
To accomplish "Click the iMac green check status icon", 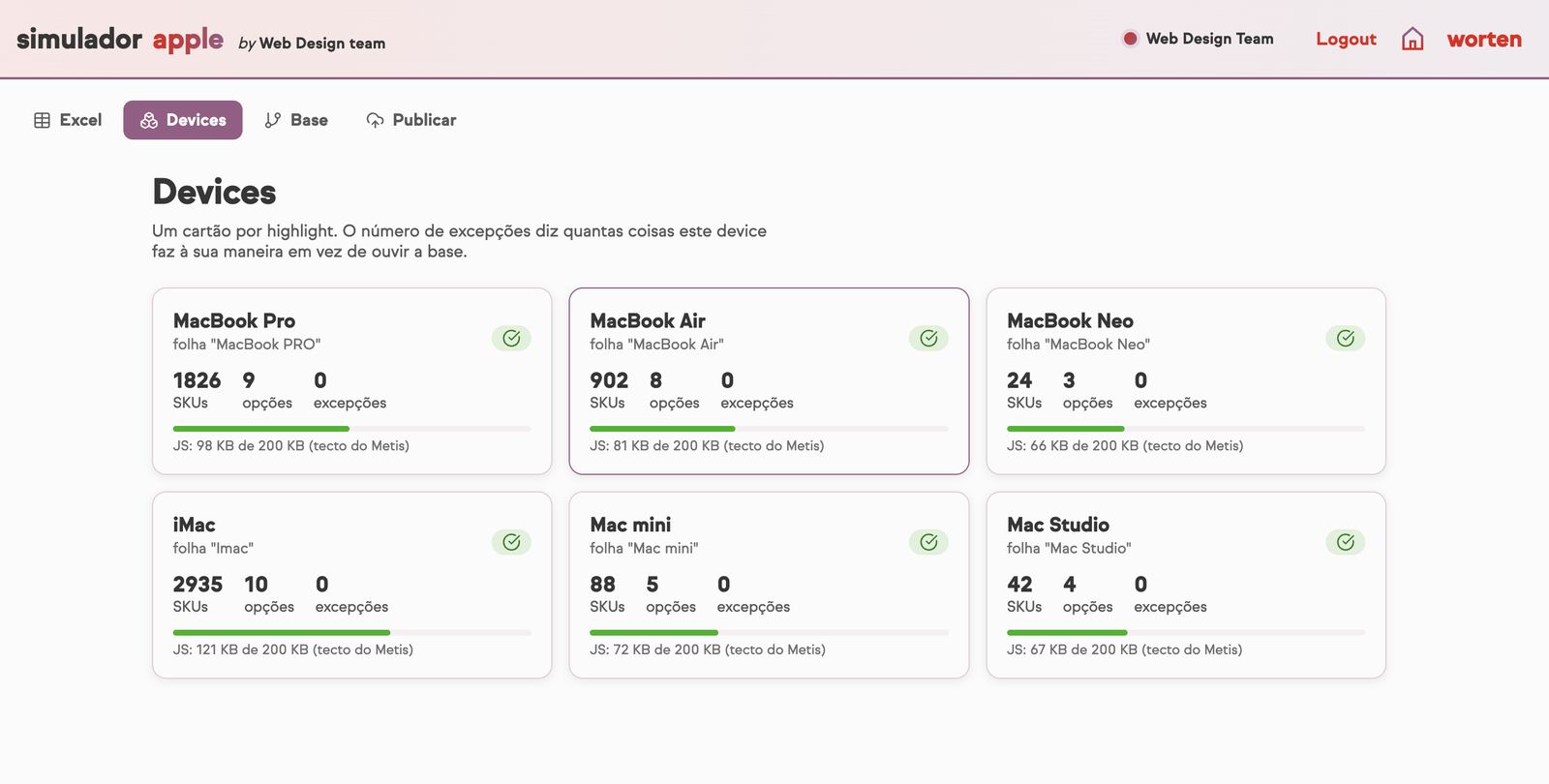I will point(511,542).
